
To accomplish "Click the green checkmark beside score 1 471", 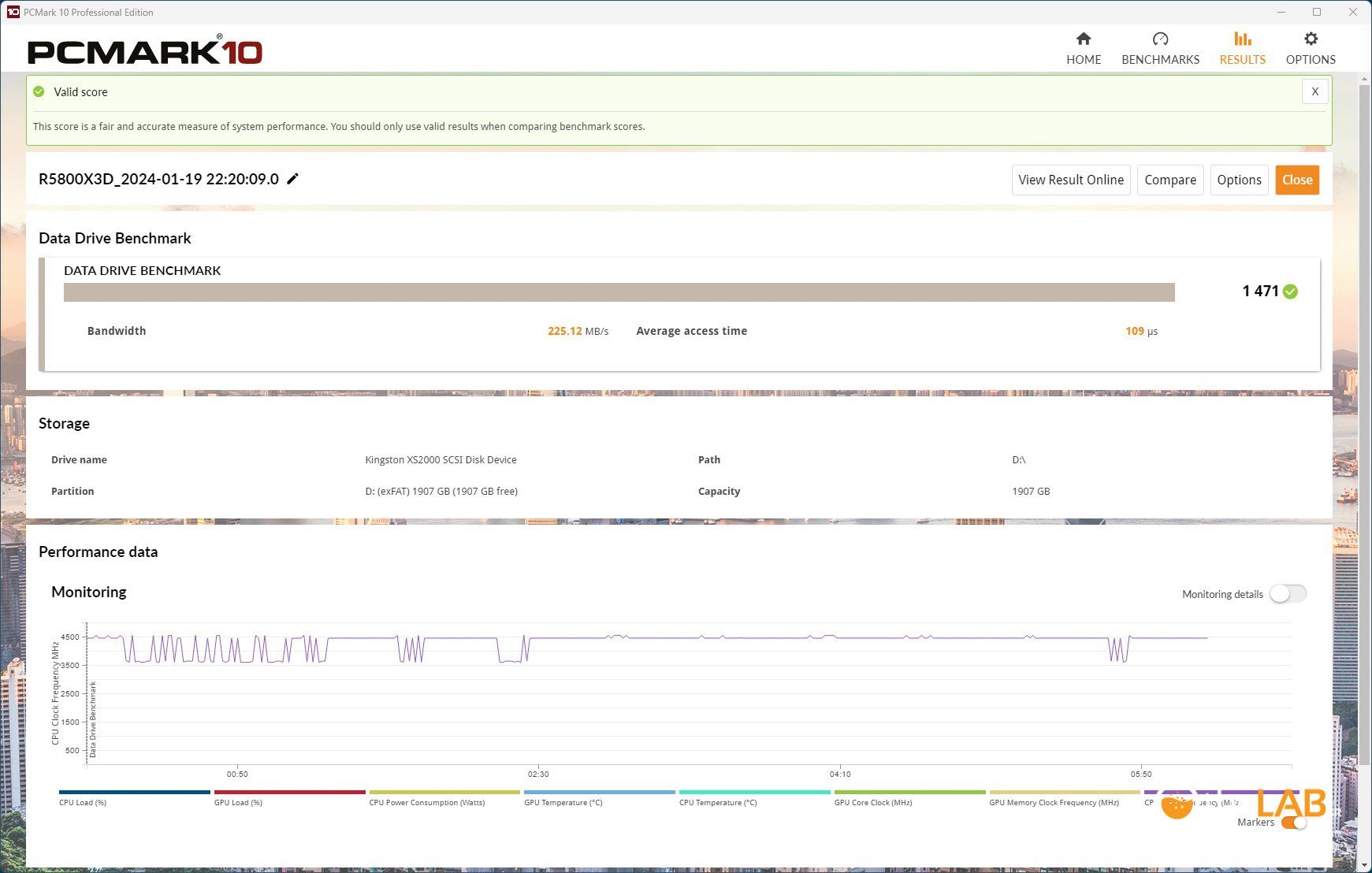I will coord(1290,292).
